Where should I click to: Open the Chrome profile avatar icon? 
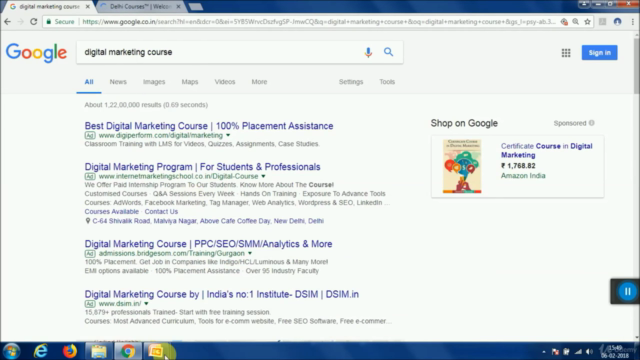click(x=618, y=22)
